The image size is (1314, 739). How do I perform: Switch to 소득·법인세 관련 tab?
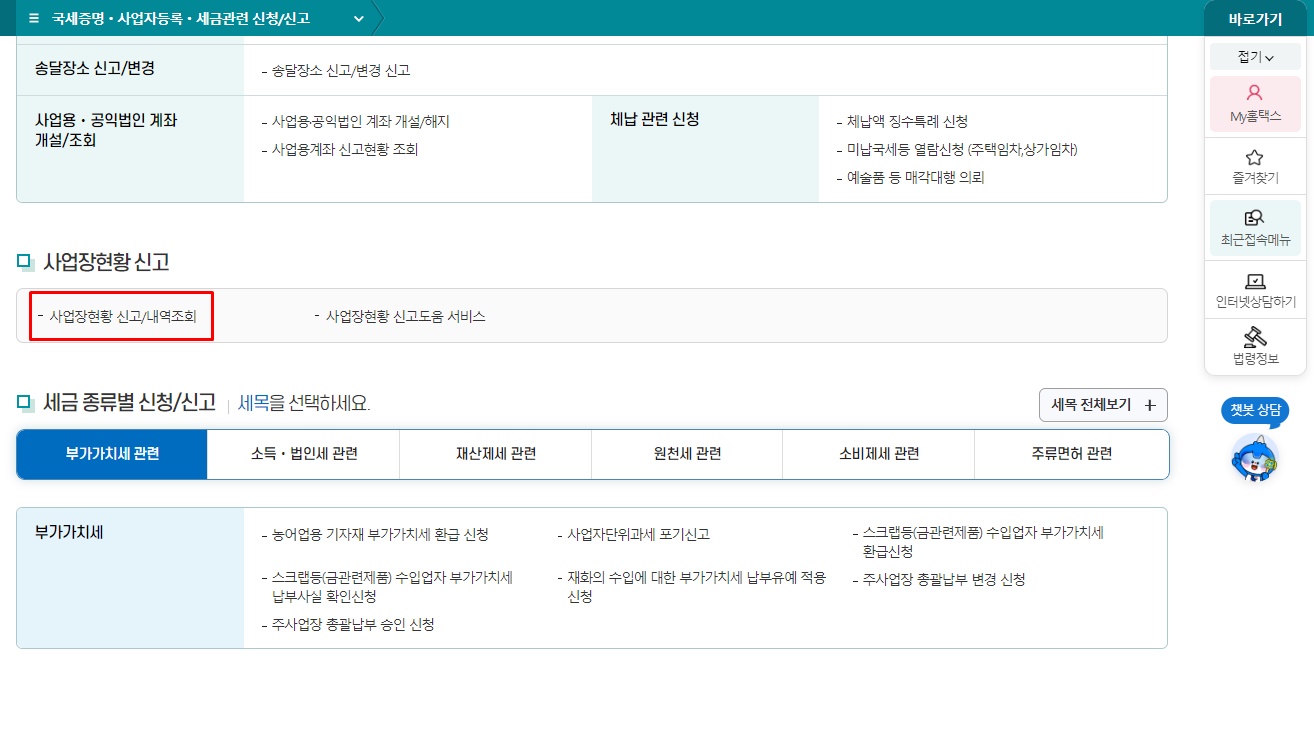tap(301, 453)
